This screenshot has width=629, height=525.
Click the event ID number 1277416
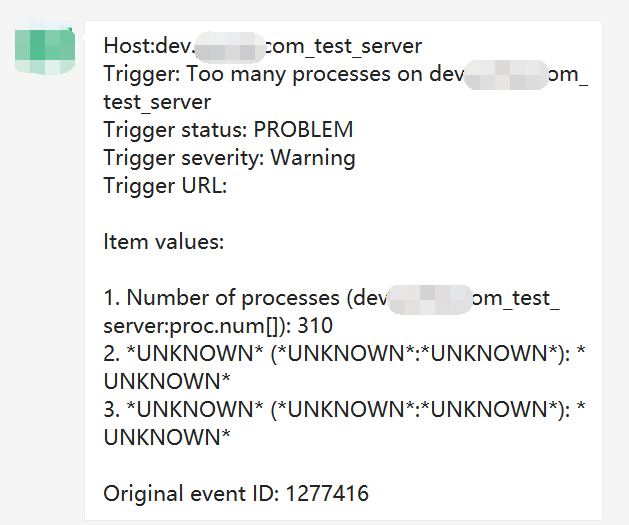[327, 493]
